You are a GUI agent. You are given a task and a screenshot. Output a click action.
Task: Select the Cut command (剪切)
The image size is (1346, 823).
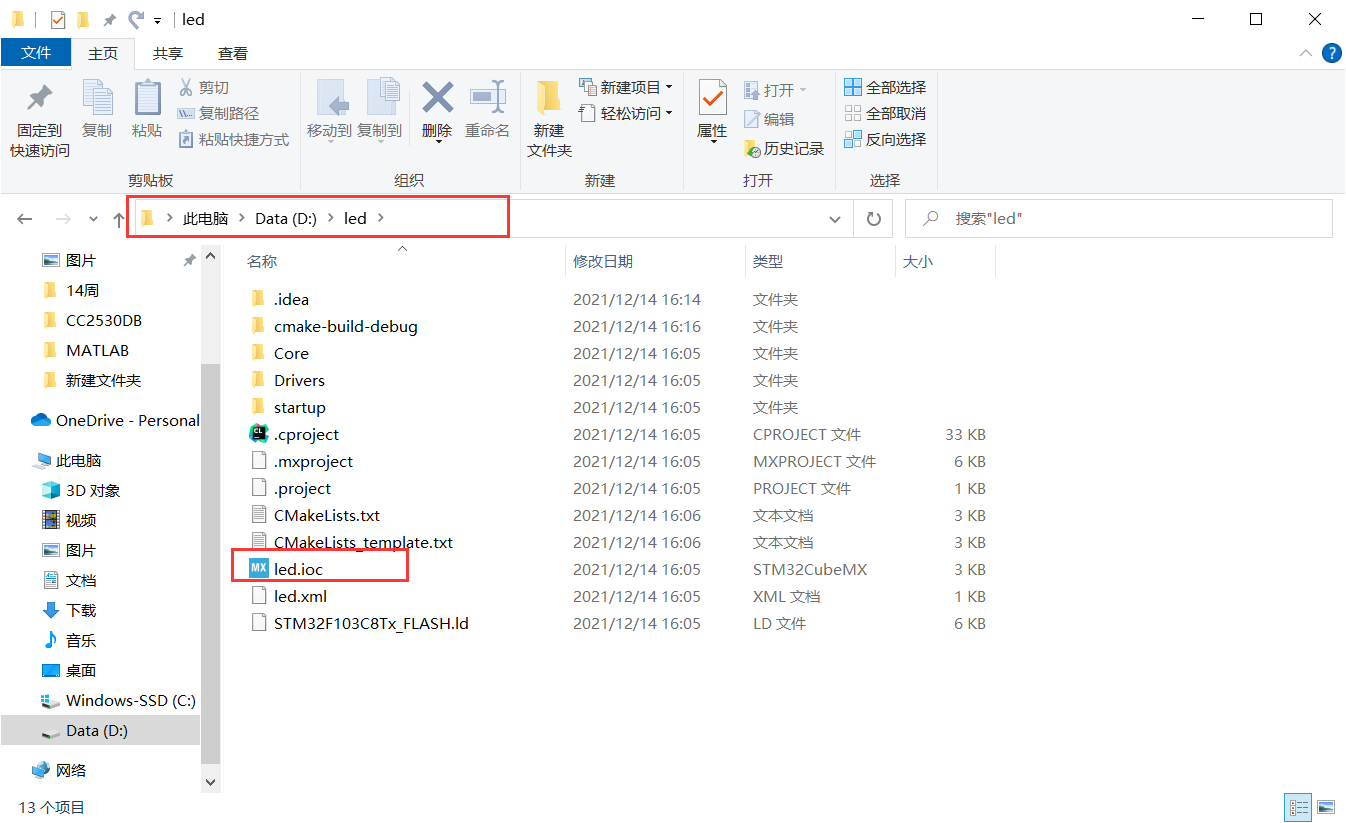pyautogui.click(x=204, y=88)
